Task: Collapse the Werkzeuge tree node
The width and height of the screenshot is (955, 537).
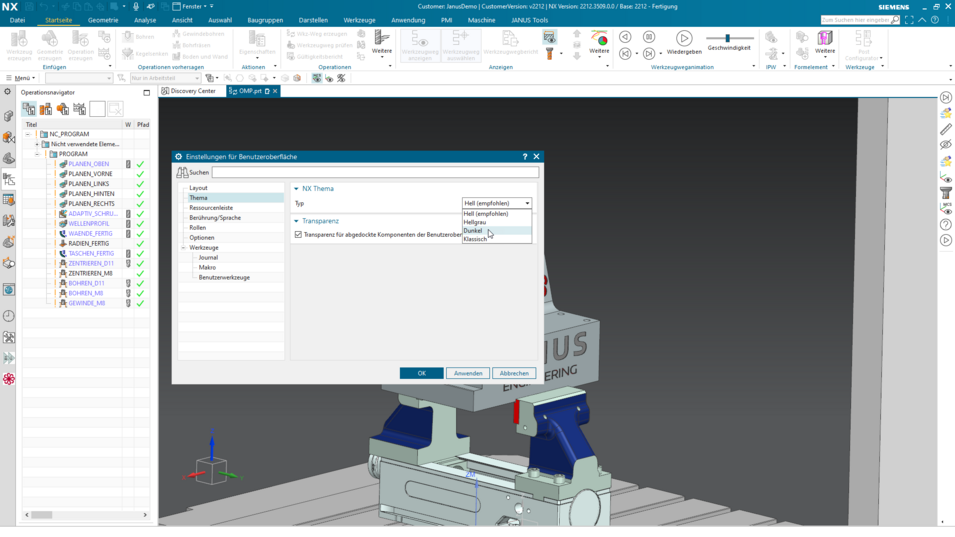Action: 184,248
